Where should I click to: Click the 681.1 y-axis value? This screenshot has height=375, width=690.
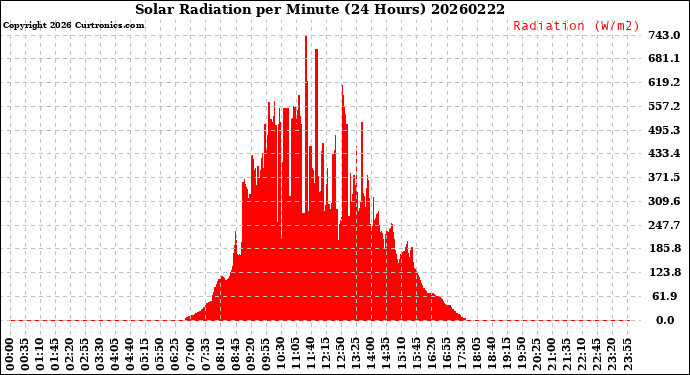click(x=664, y=59)
